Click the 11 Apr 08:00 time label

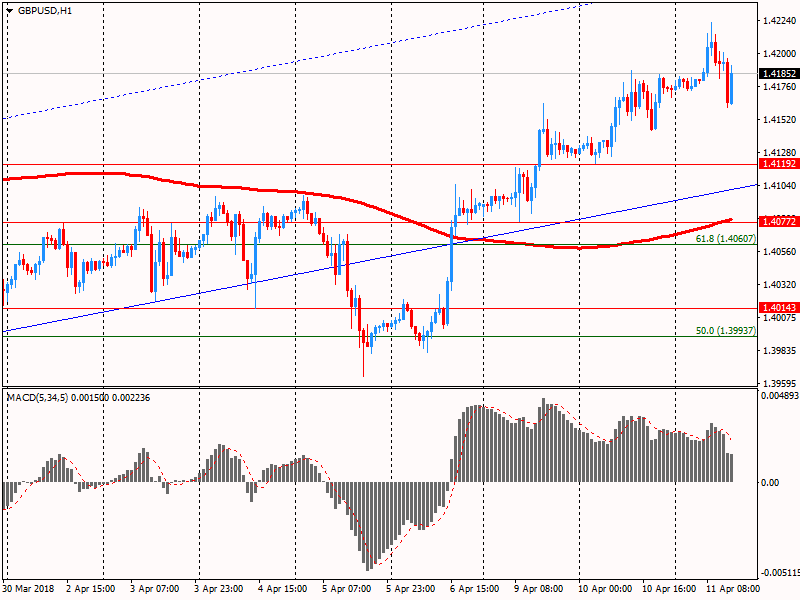(733, 589)
